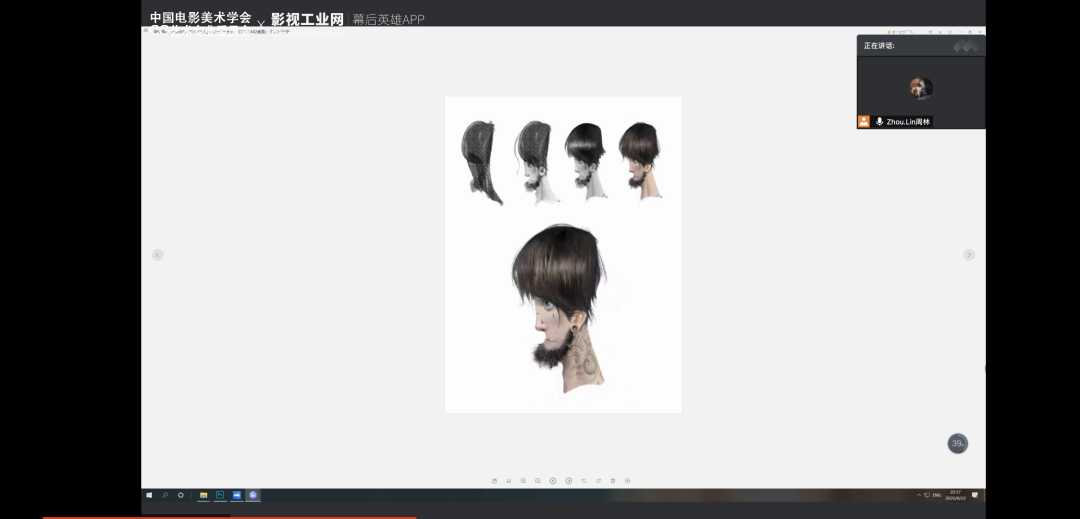Screen dimensions: 1080x519
Task: Open File Explorer from taskbar
Action: 203,495
